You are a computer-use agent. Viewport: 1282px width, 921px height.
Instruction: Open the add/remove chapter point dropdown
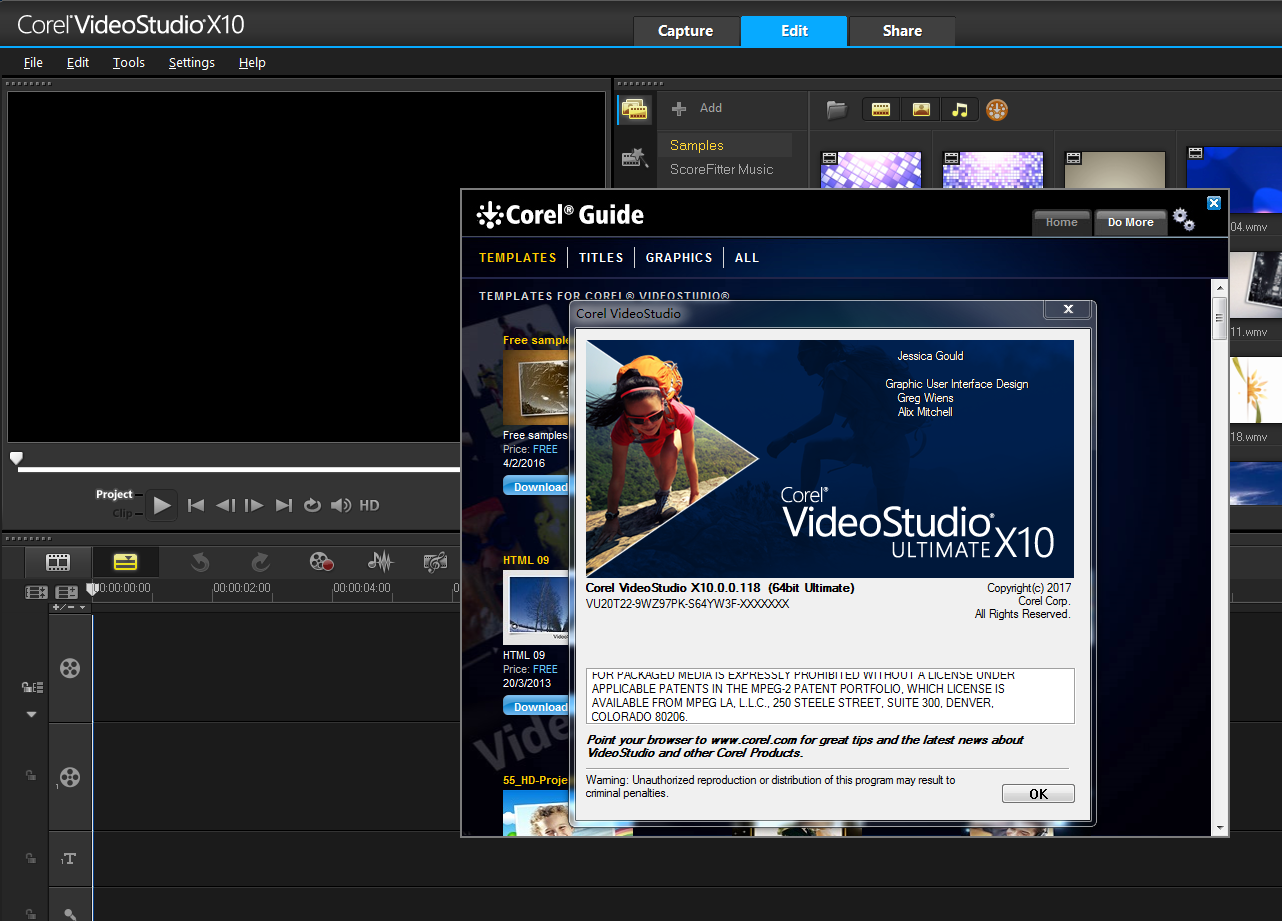pos(70,607)
